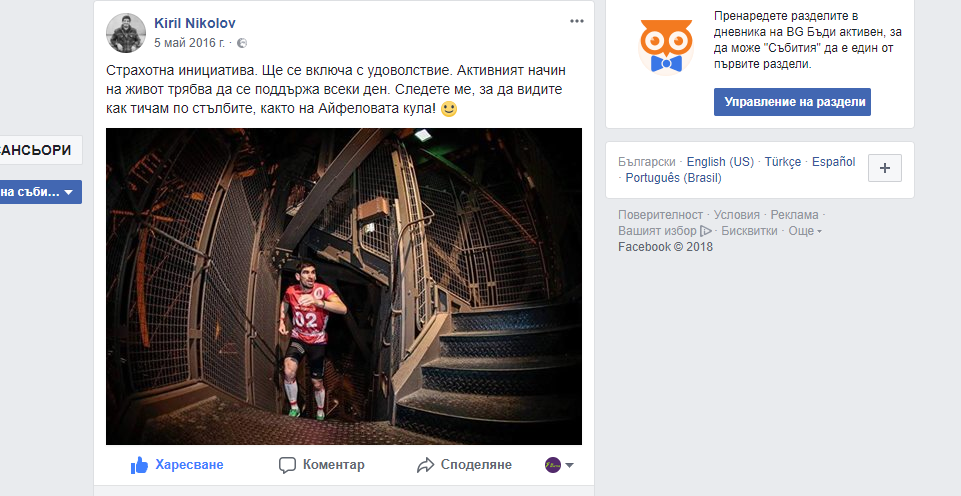Screen dimensions: 961x496
Task: Click the 5 май 2016 г. timestamp
Action: point(189,43)
